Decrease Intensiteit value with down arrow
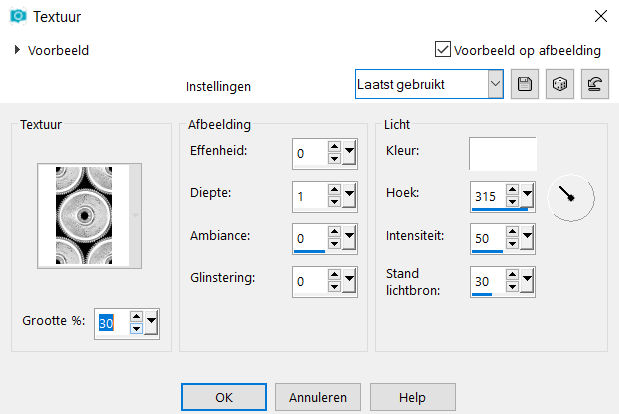The width and height of the screenshot is (619, 414). click(512, 244)
